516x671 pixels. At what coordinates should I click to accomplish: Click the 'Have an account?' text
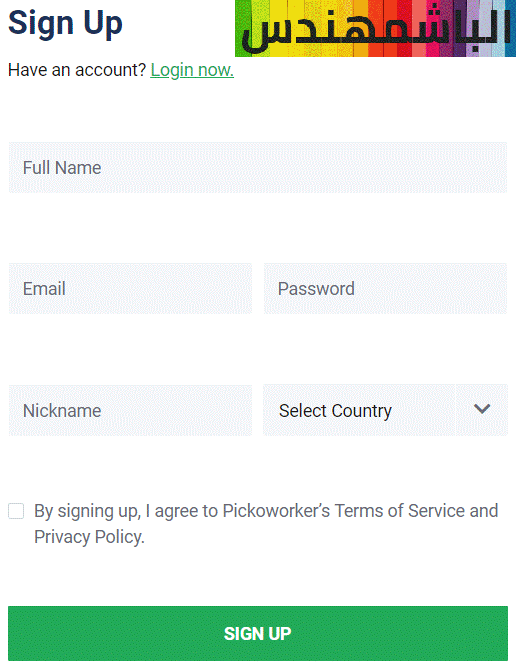click(x=77, y=70)
